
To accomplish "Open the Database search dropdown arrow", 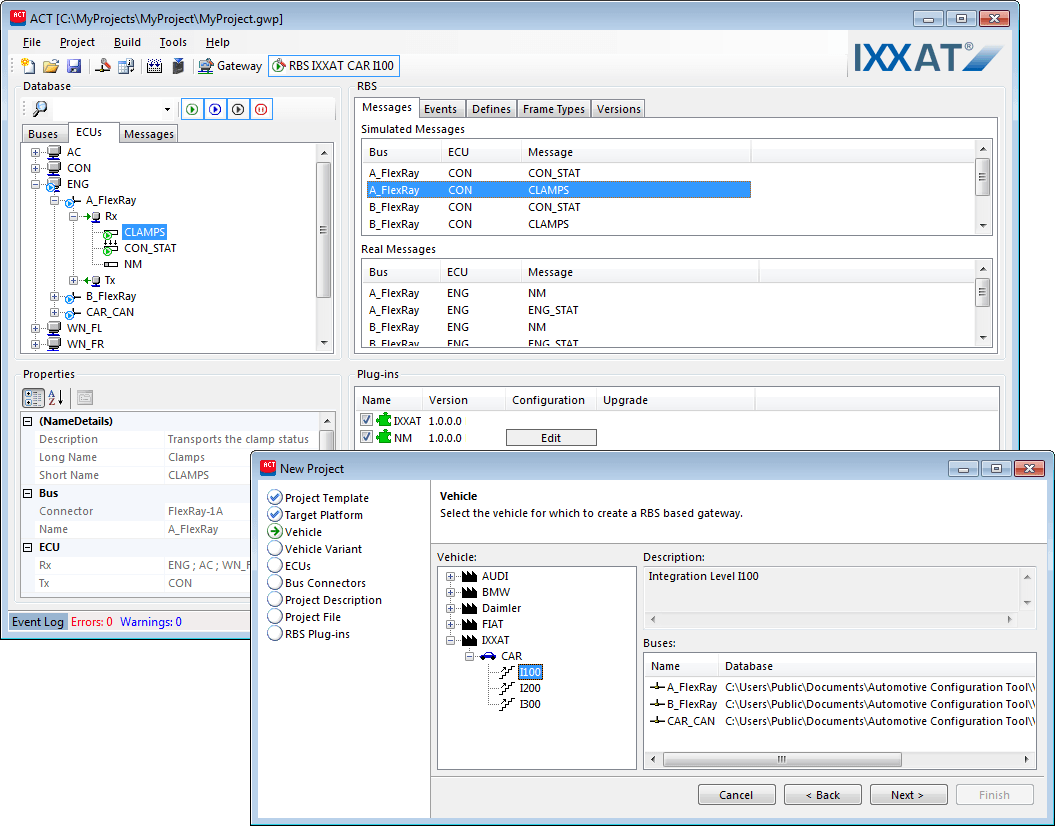I will pyautogui.click(x=168, y=110).
